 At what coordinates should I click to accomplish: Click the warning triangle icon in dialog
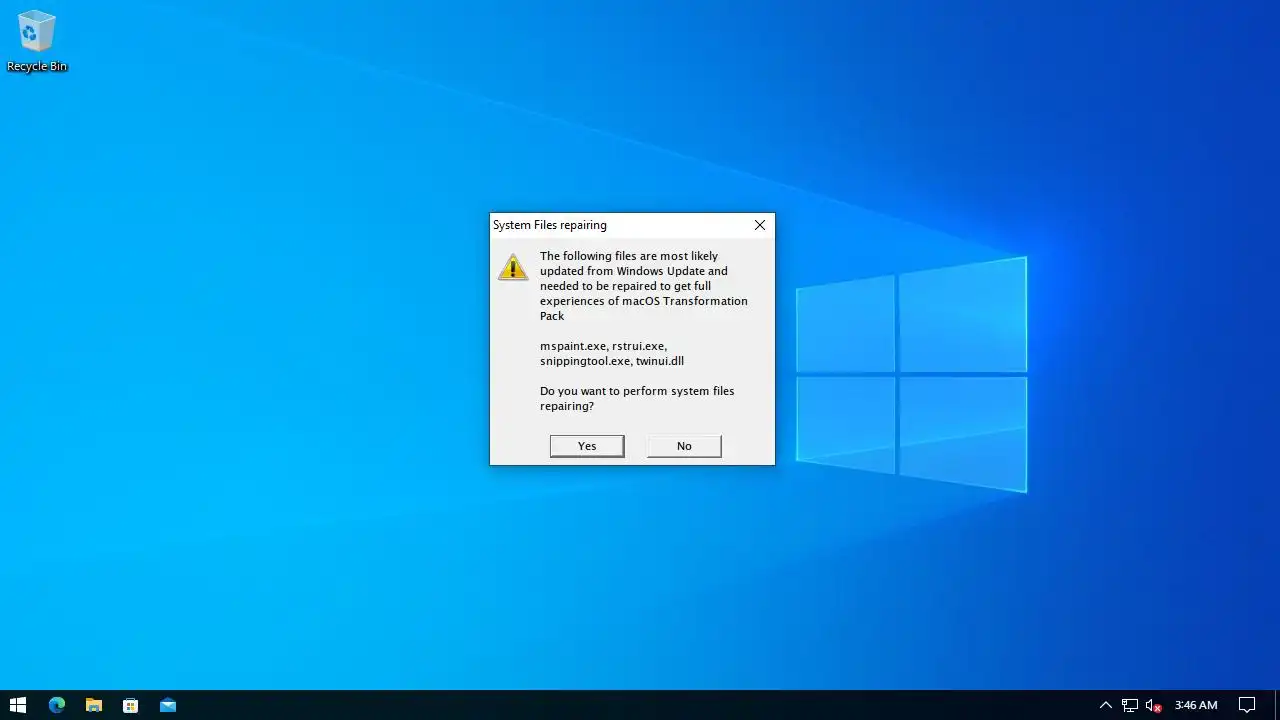coord(513,267)
